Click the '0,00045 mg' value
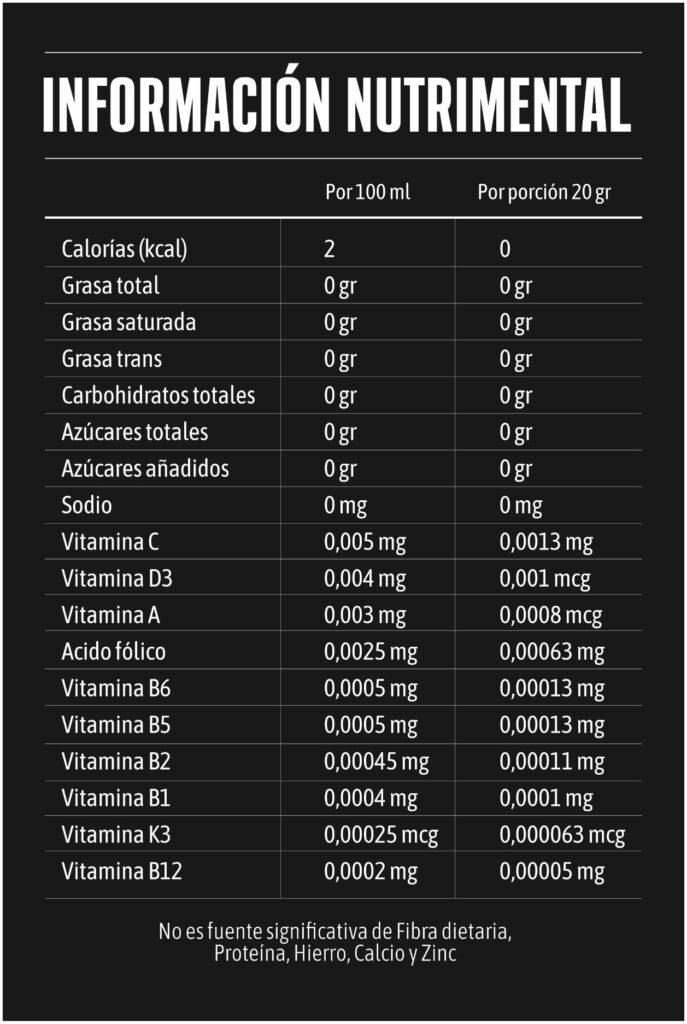 pyautogui.click(x=376, y=762)
